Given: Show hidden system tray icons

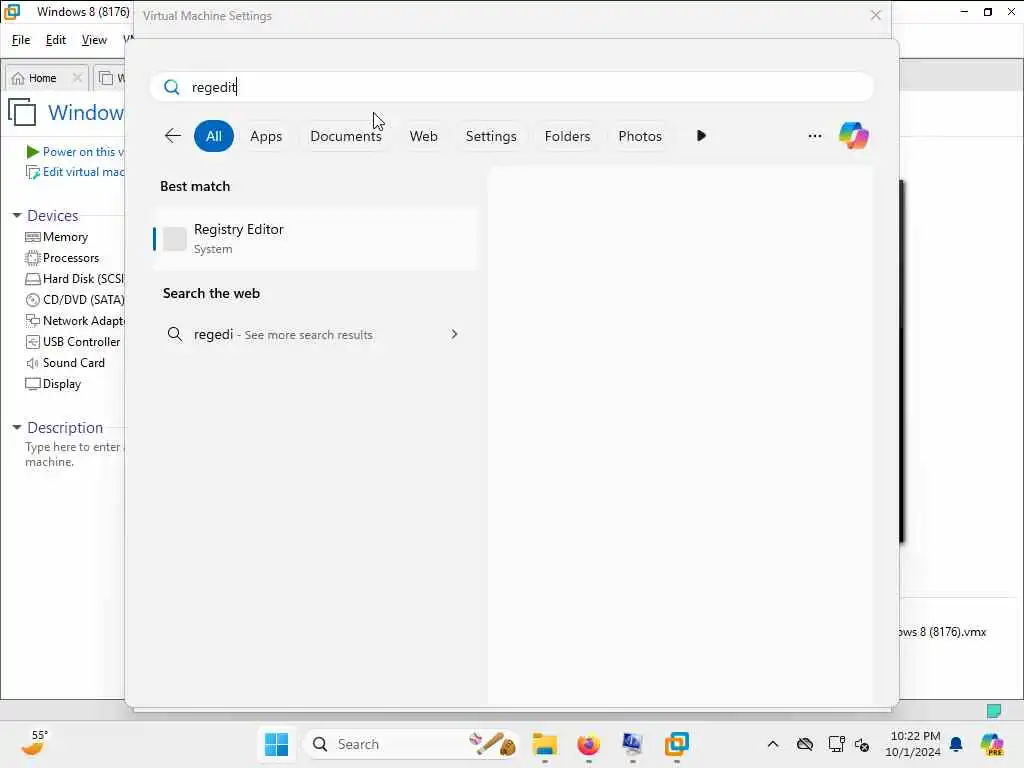Looking at the screenshot, I should pyautogui.click(x=773, y=744).
